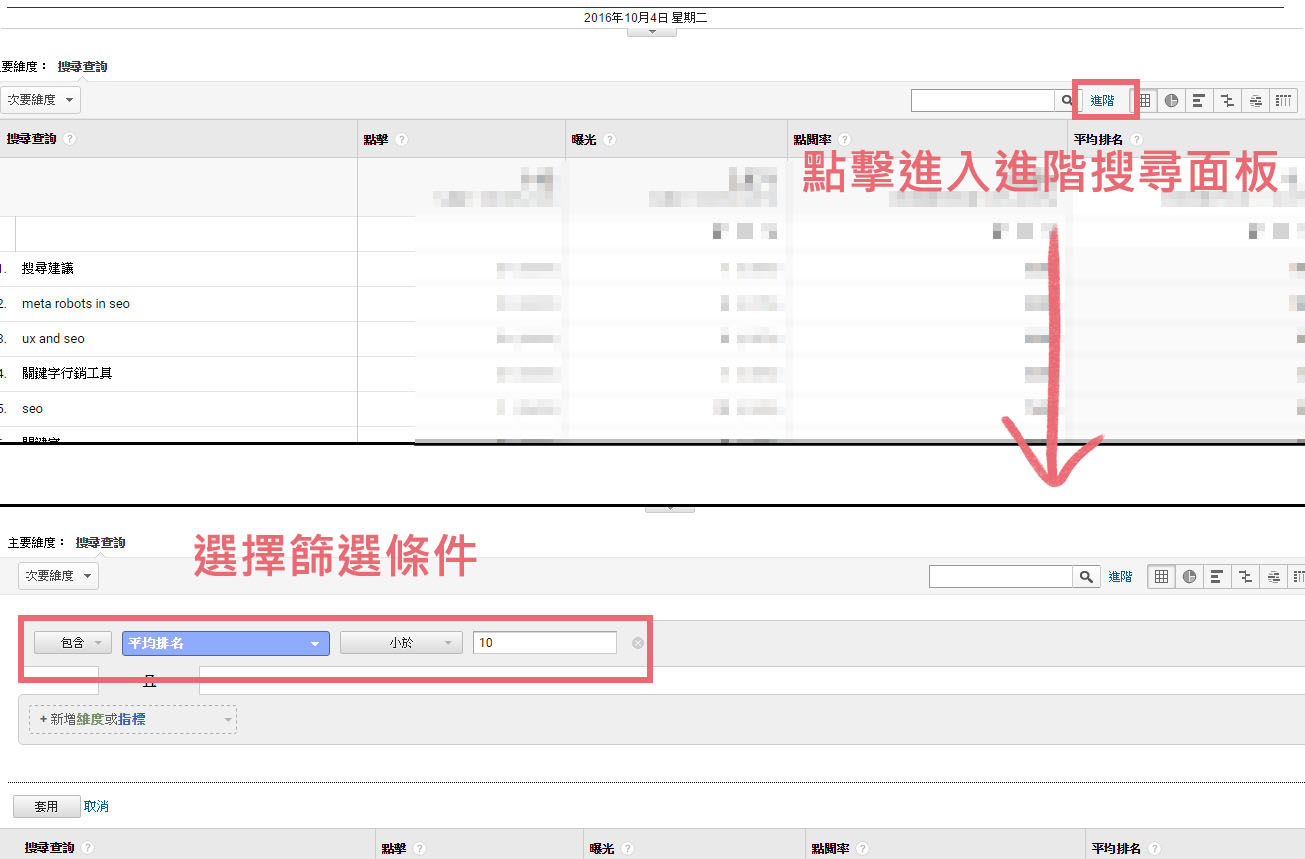Image resolution: width=1305 pixels, height=859 pixels.
Task: Click the 'meta robots in seo' query row
Action: coord(76,304)
